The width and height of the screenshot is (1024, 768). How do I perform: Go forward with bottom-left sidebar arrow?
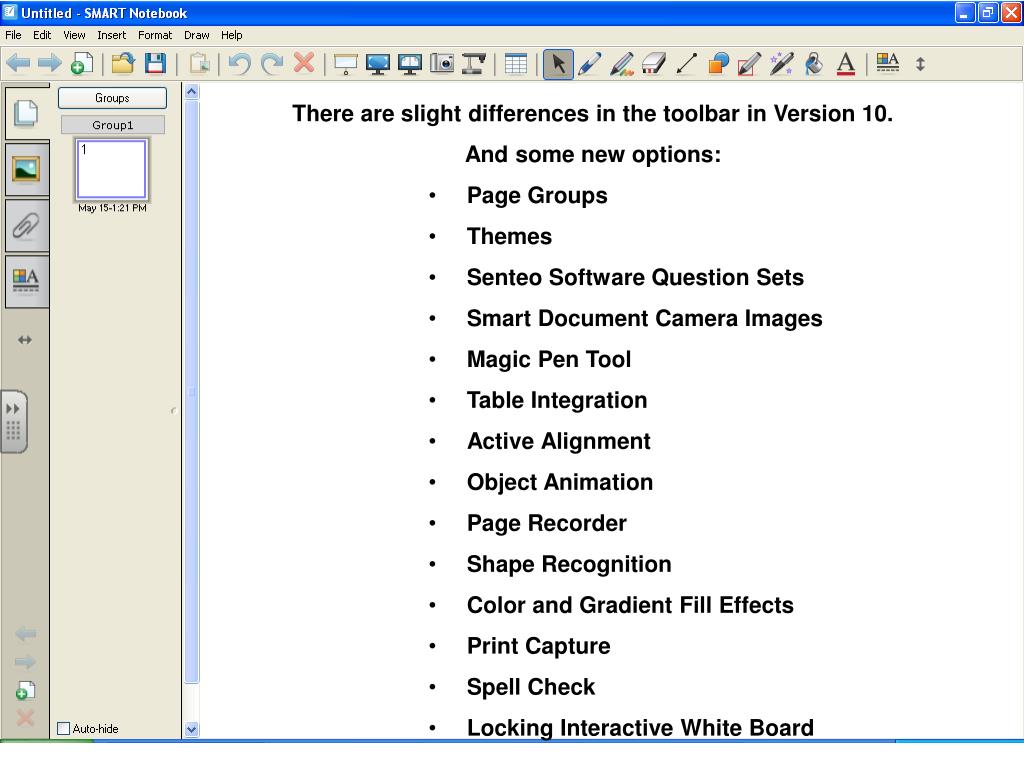click(x=25, y=662)
